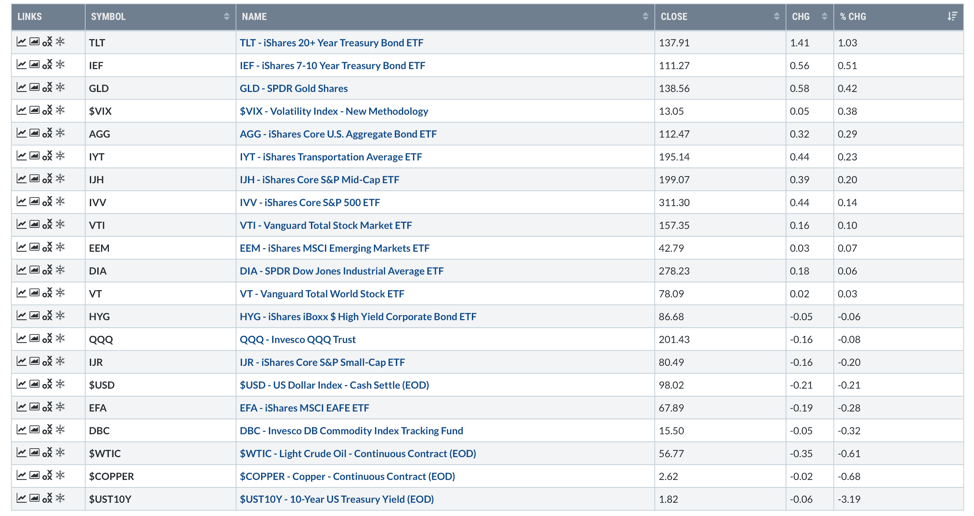
Task: Click the snowflake icon in the QQQ row
Action: point(60,338)
